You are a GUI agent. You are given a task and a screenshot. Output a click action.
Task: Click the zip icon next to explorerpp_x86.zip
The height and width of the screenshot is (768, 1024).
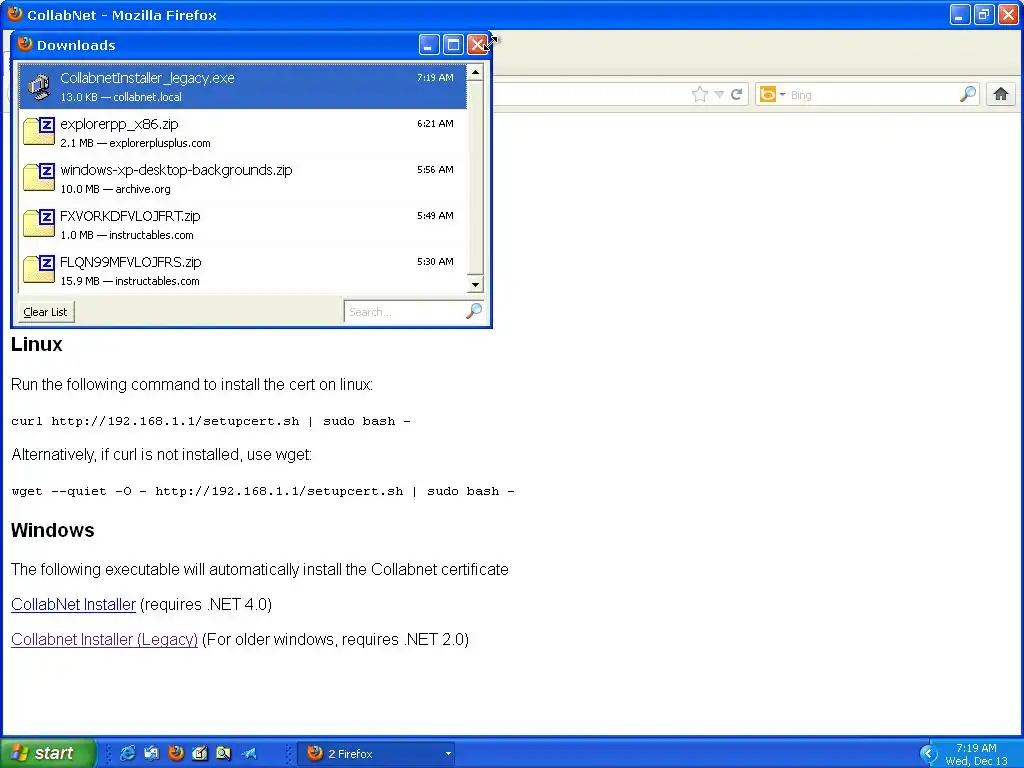click(x=39, y=131)
